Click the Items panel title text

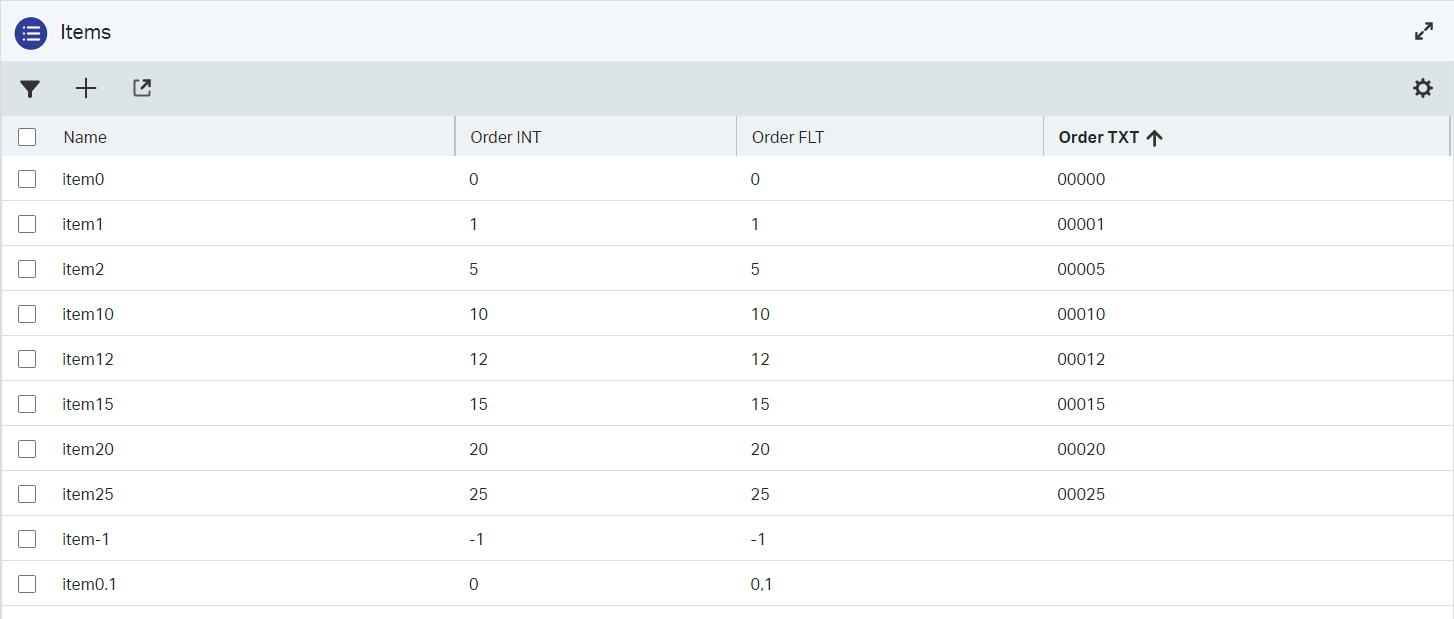point(85,32)
